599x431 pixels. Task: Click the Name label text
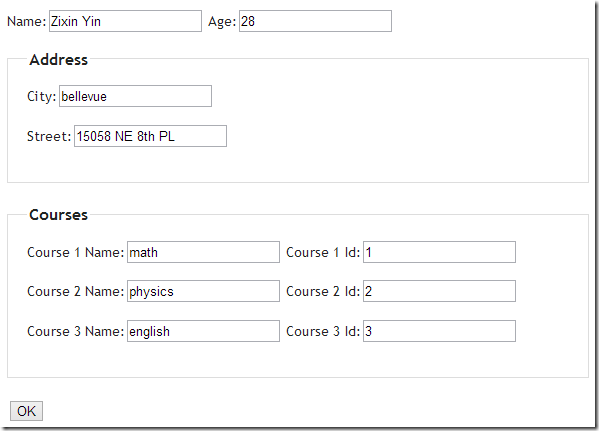pyautogui.click(x=26, y=21)
